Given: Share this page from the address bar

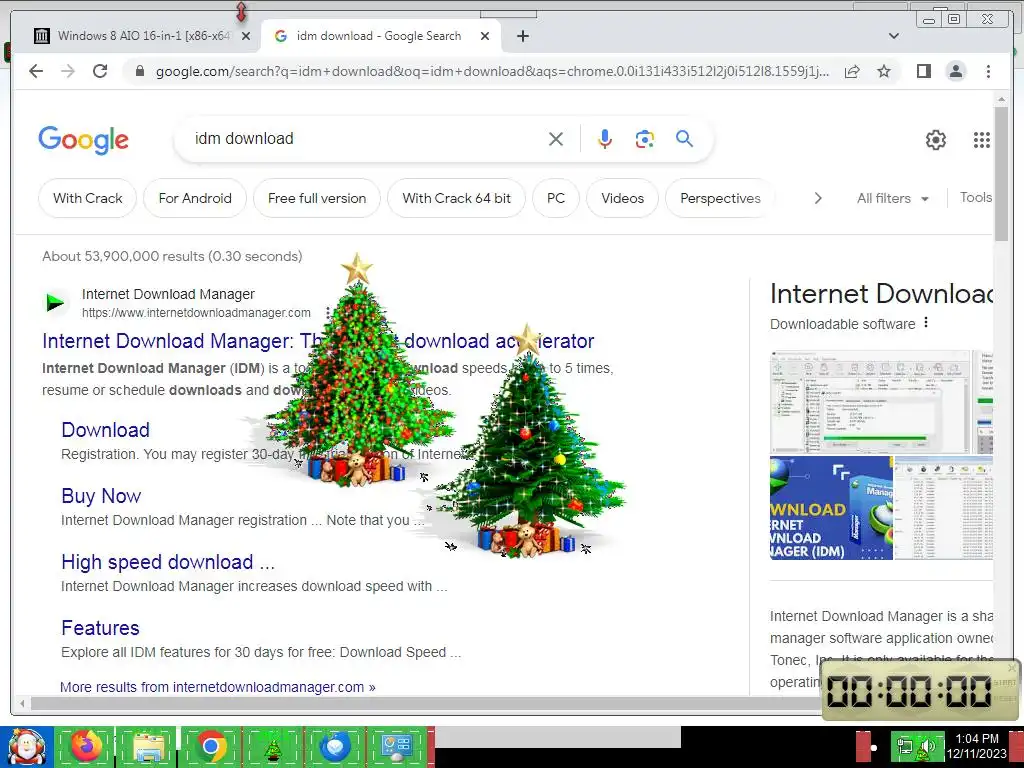Looking at the screenshot, I should [x=852, y=71].
